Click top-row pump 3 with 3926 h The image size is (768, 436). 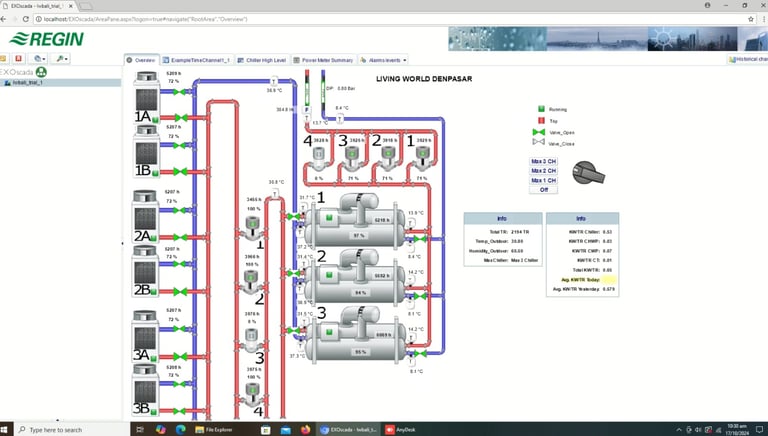pyautogui.click(x=352, y=157)
